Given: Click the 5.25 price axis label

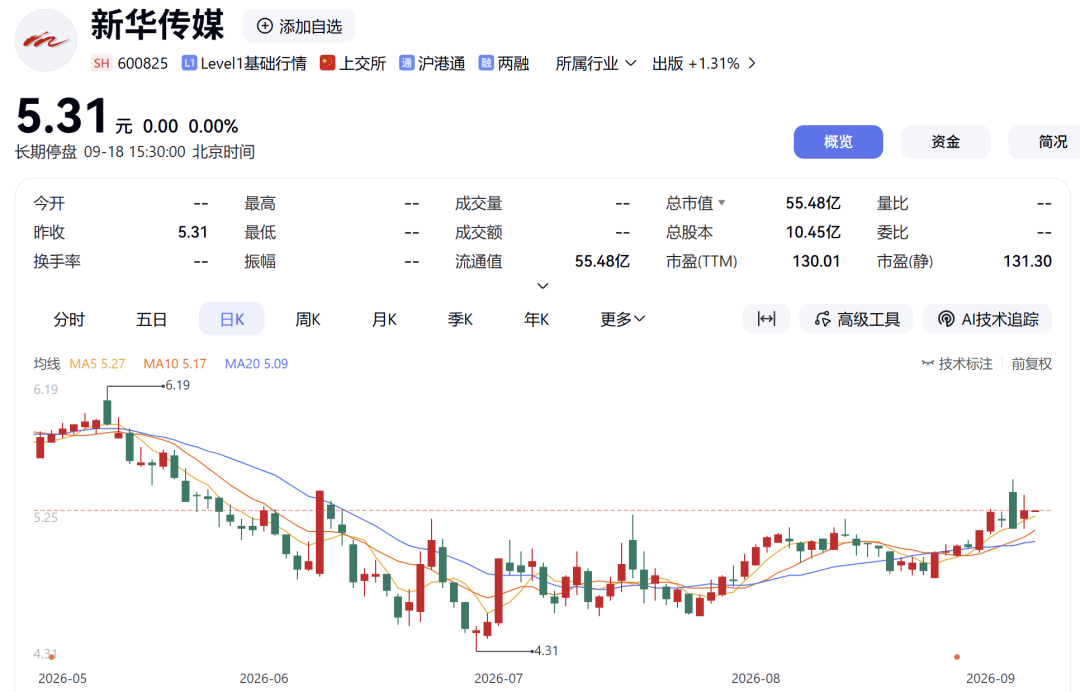Looking at the screenshot, I should point(45,517).
